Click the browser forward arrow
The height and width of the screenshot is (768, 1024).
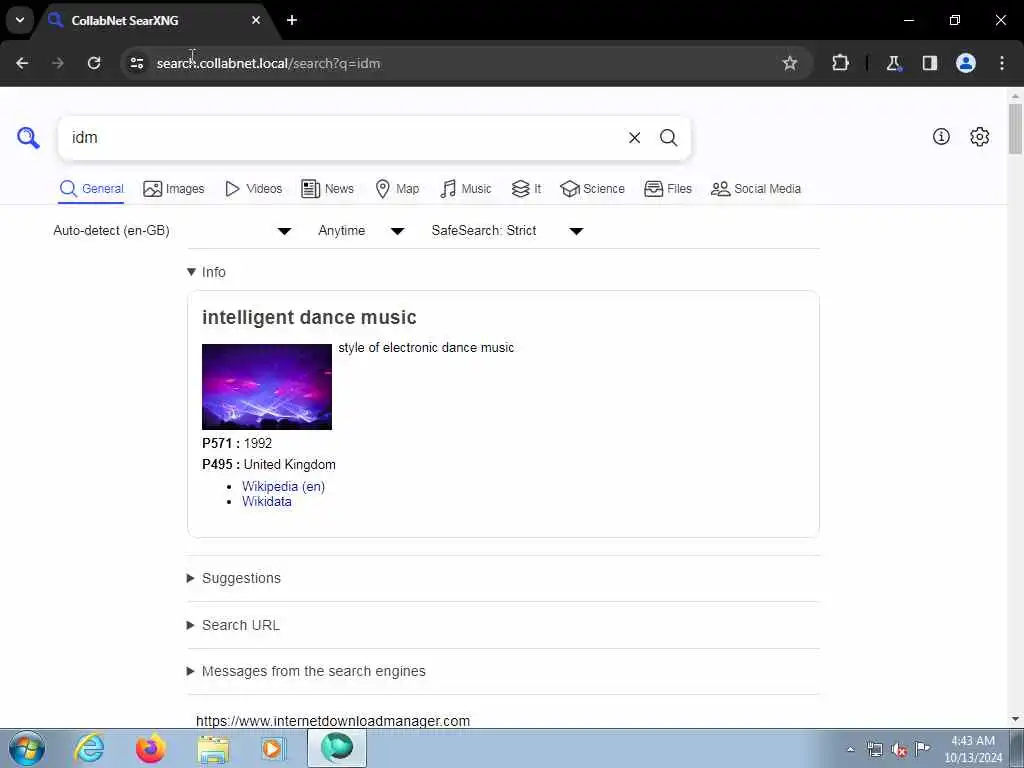pyautogui.click(x=58, y=63)
